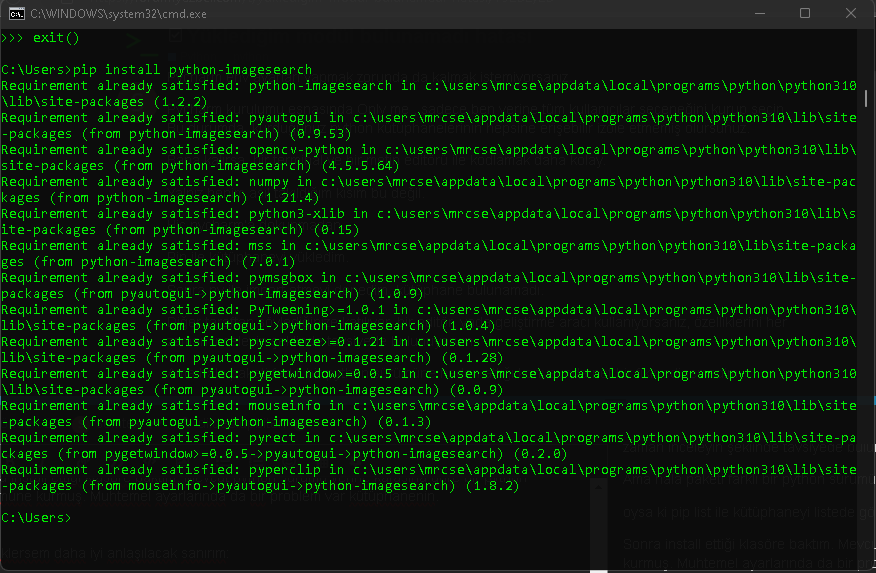Click the pygetwindow version (0.0.9)
The height and width of the screenshot is (573, 876).
(476, 390)
